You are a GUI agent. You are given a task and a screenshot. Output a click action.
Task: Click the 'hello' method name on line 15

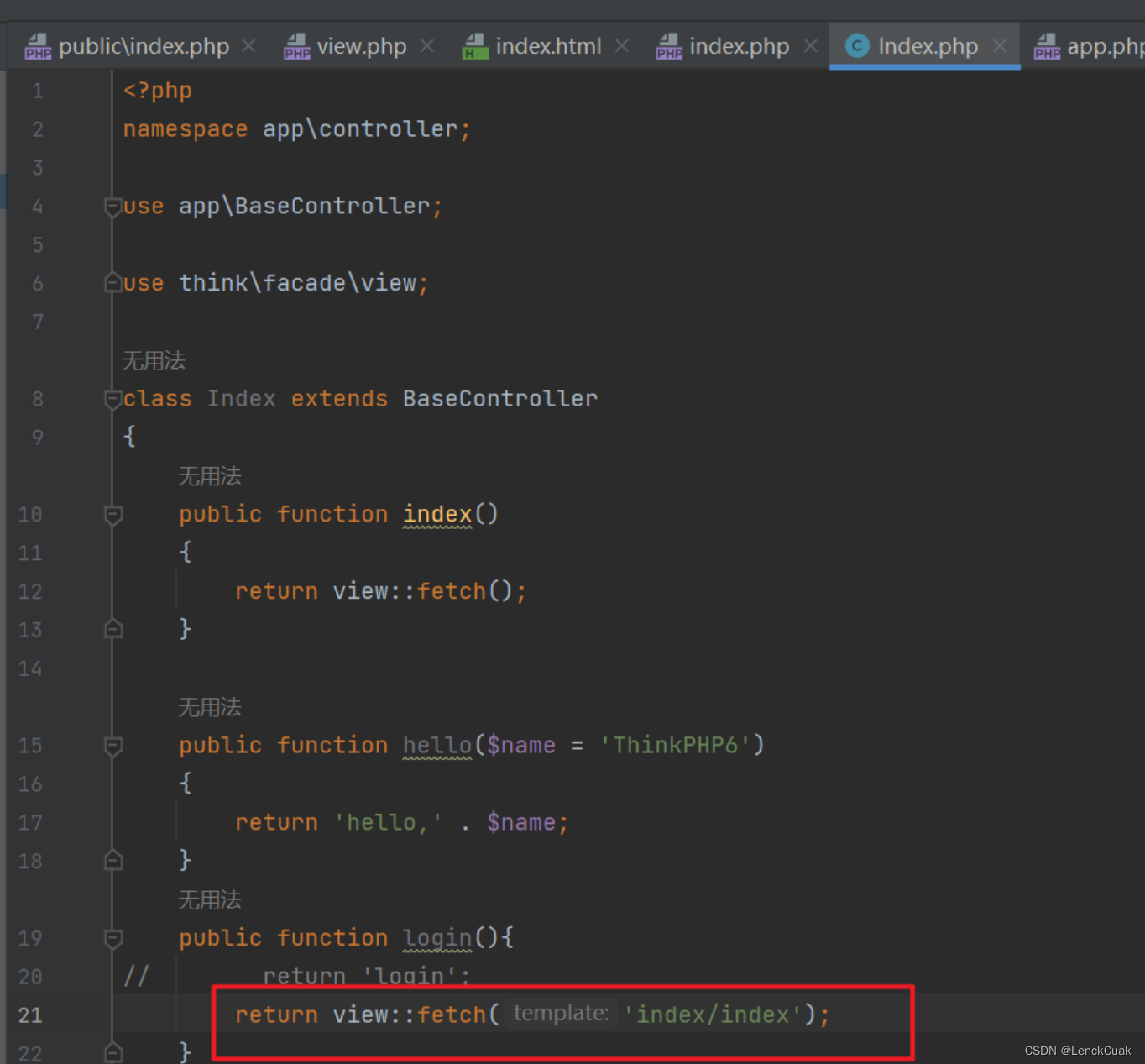click(437, 746)
